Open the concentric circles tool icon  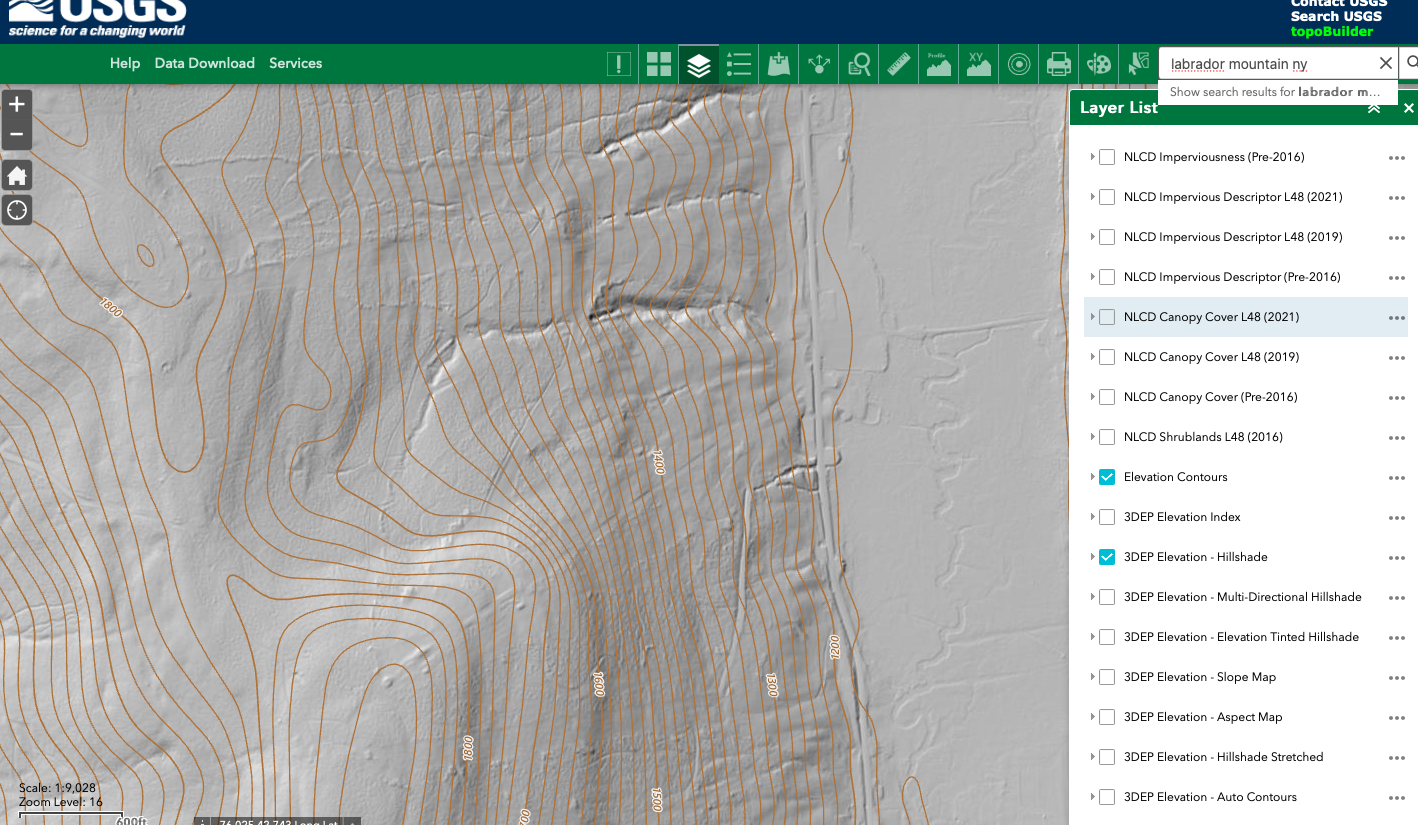tap(1019, 64)
